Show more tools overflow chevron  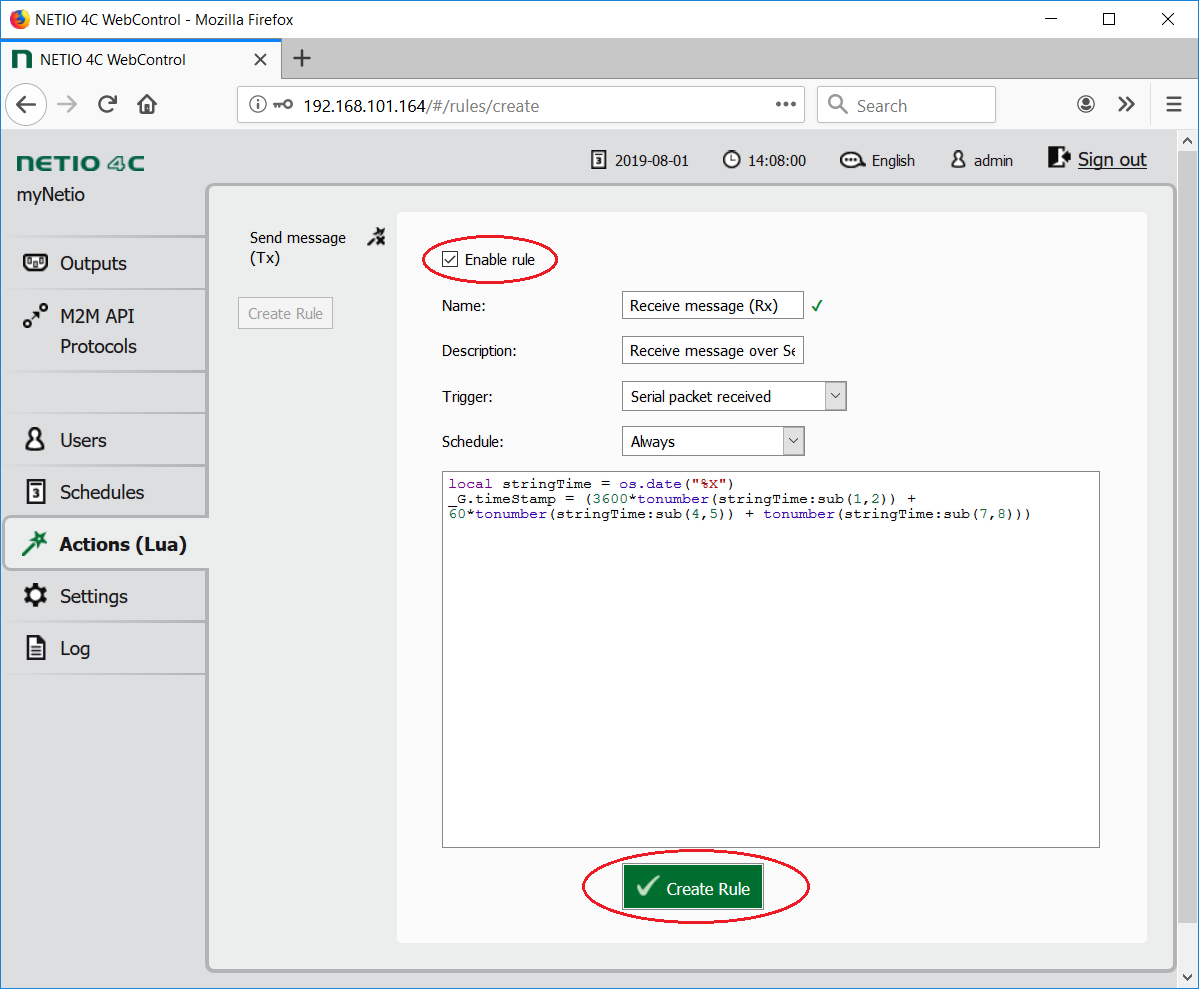pyautogui.click(x=1126, y=104)
